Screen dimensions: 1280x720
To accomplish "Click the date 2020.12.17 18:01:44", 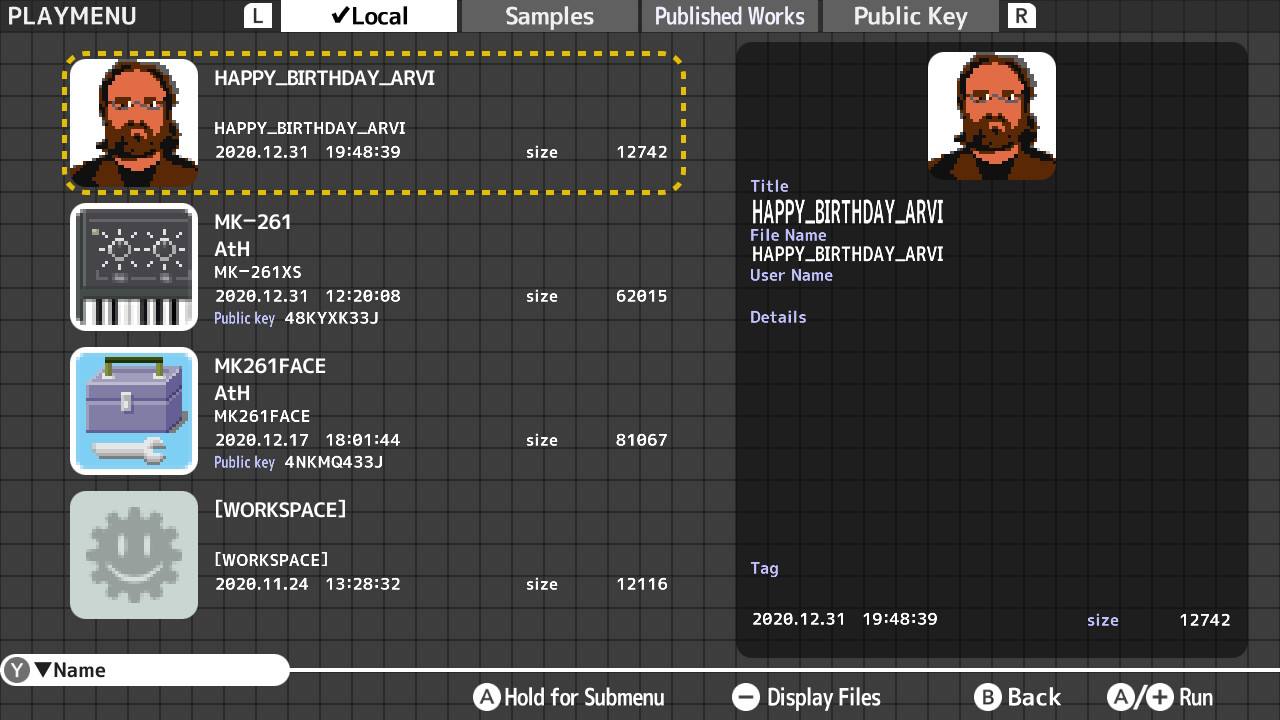I will point(308,440).
